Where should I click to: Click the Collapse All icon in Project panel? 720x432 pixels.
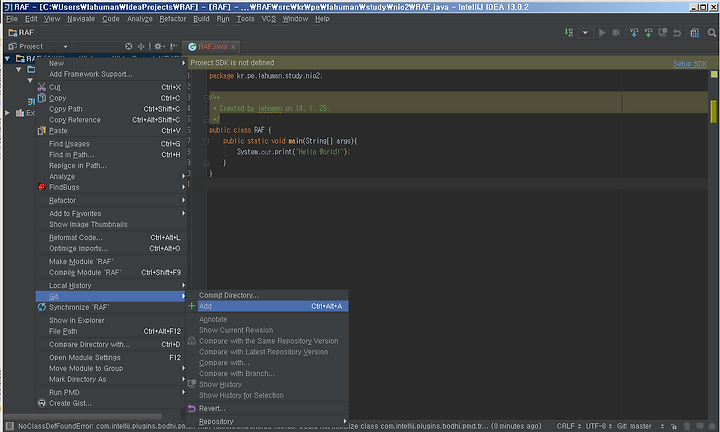(141, 46)
